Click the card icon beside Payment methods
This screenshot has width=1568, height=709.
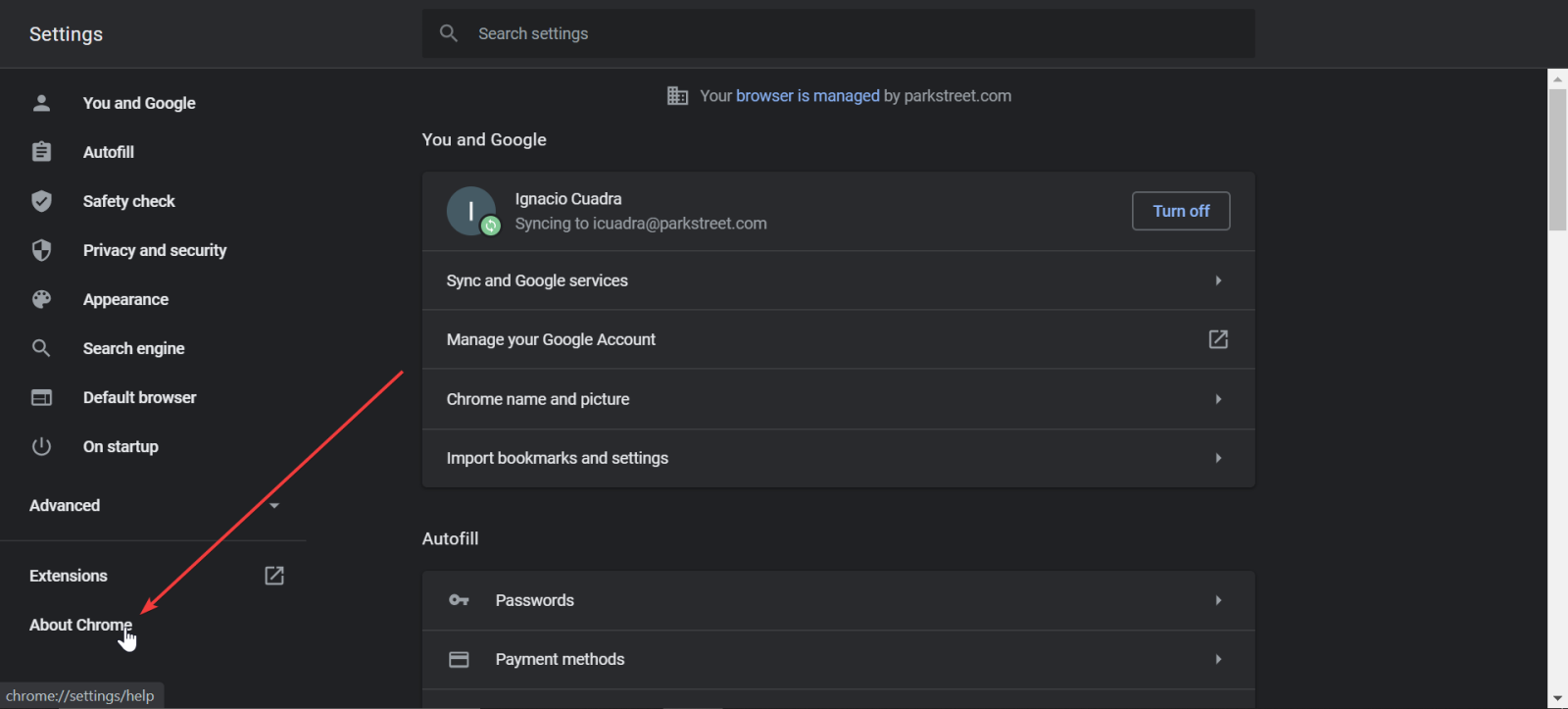[x=459, y=659]
